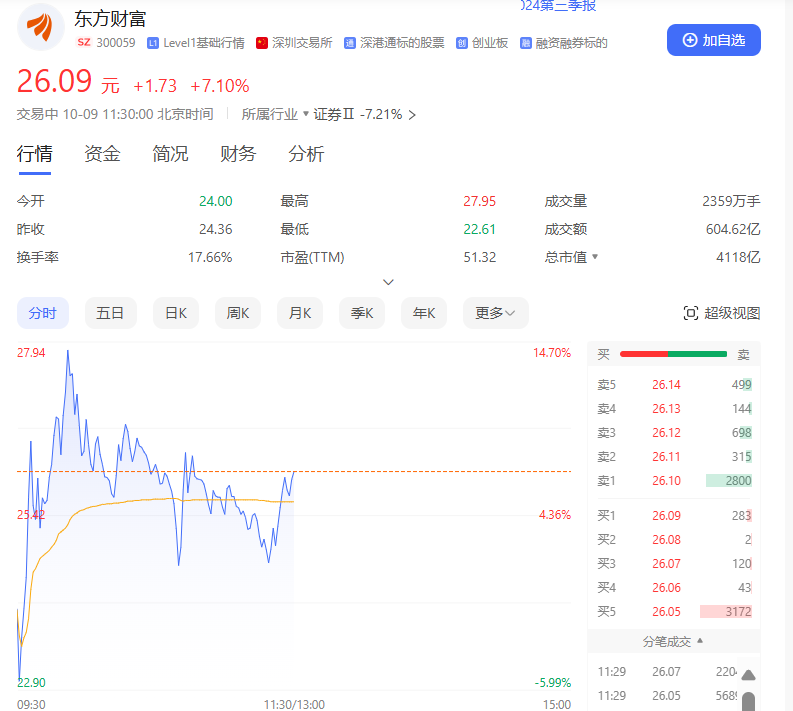Expand more quote details chevron

click(x=388, y=282)
